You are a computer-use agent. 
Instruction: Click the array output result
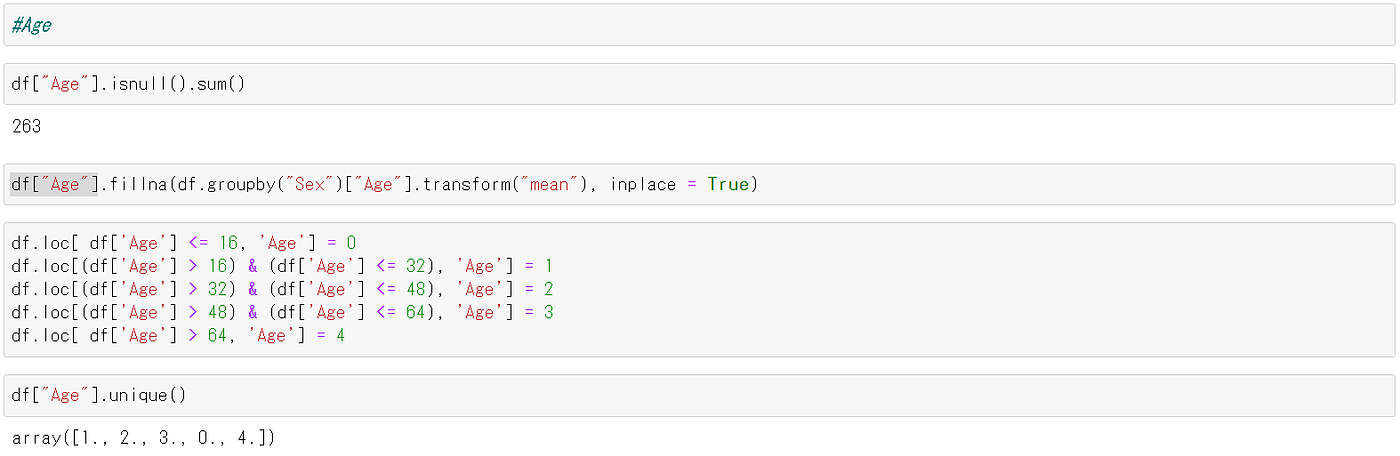click(143, 438)
